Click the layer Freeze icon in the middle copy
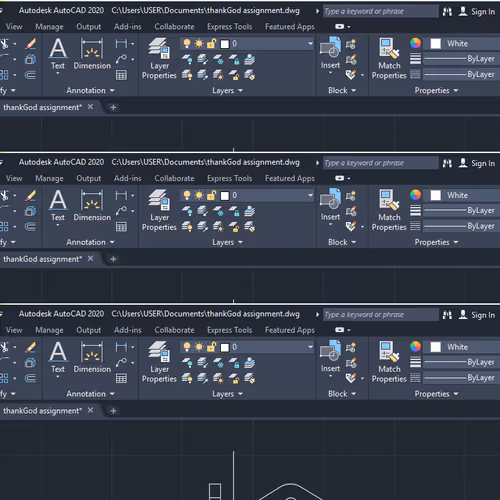The image size is (500, 500). click(218, 211)
